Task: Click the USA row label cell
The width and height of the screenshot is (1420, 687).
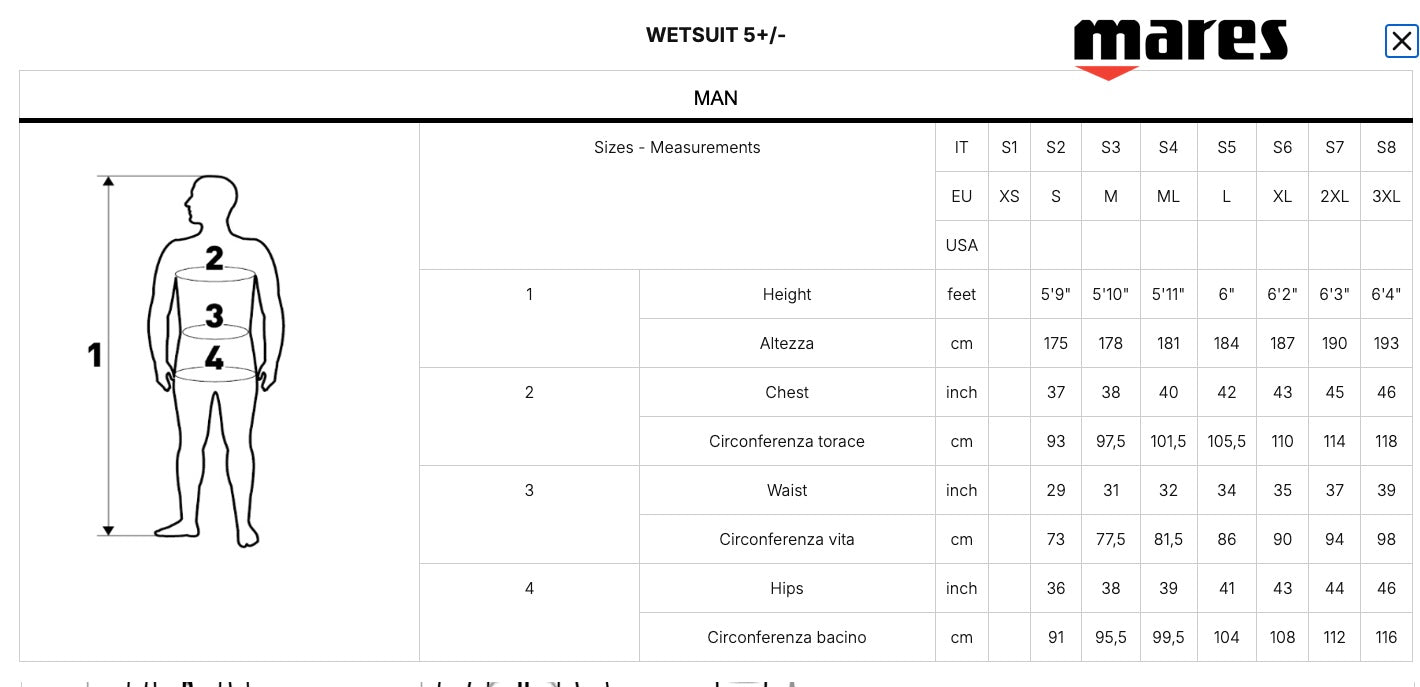Action: click(961, 245)
